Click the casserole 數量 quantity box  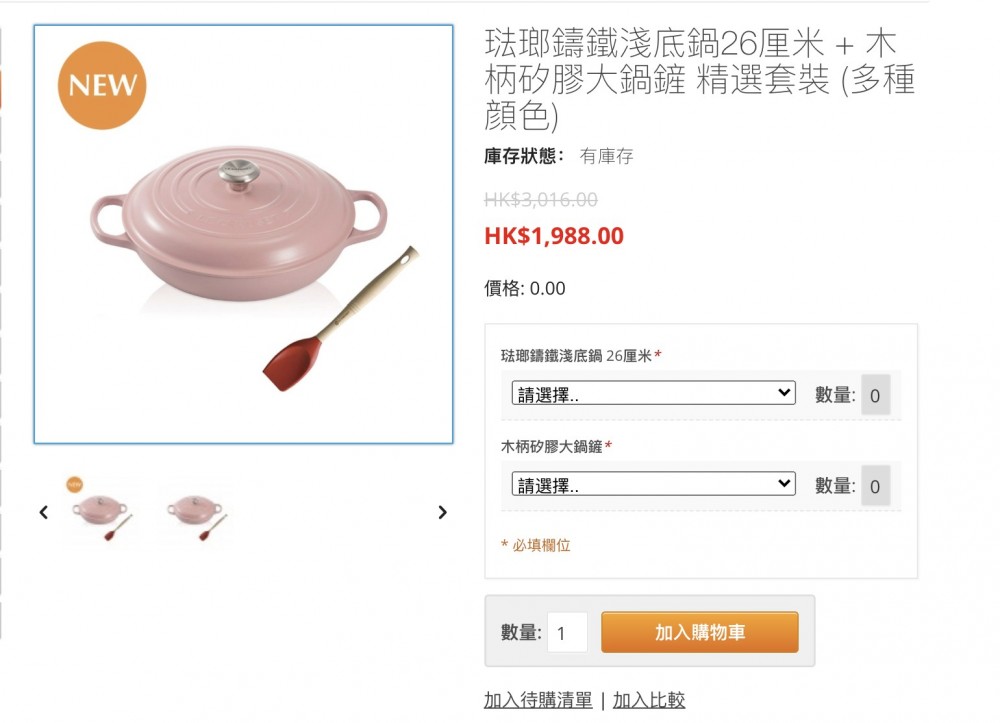[875, 395]
